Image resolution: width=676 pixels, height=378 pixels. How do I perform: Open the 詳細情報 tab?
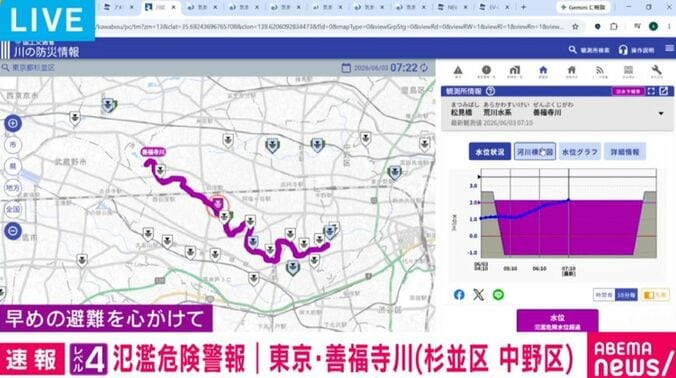(625, 152)
